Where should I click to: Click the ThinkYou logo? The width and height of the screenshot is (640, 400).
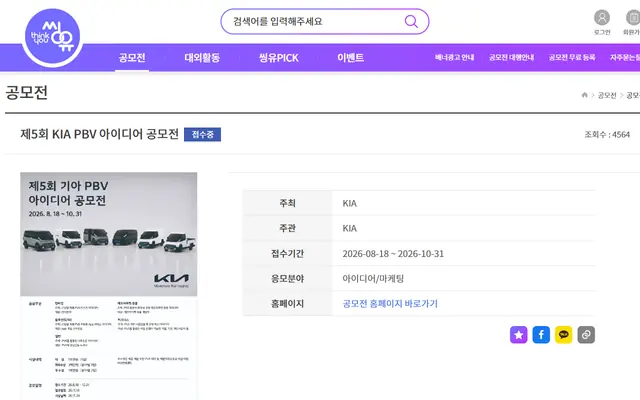52,37
